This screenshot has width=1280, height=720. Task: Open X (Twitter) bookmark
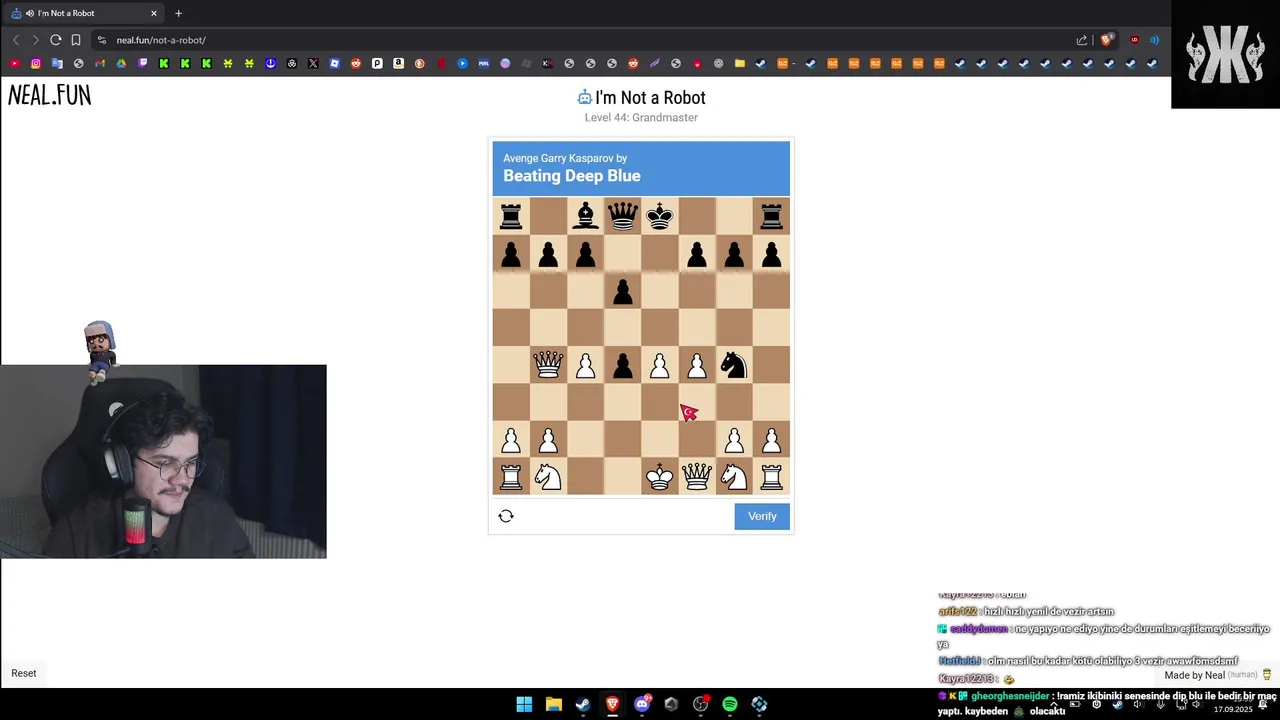[x=313, y=63]
